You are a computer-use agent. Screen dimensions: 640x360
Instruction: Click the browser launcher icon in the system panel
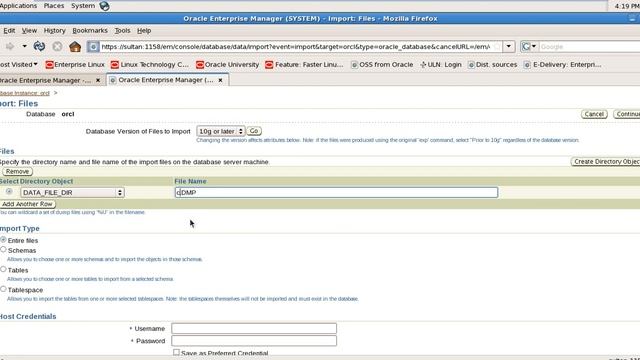coord(104,6)
